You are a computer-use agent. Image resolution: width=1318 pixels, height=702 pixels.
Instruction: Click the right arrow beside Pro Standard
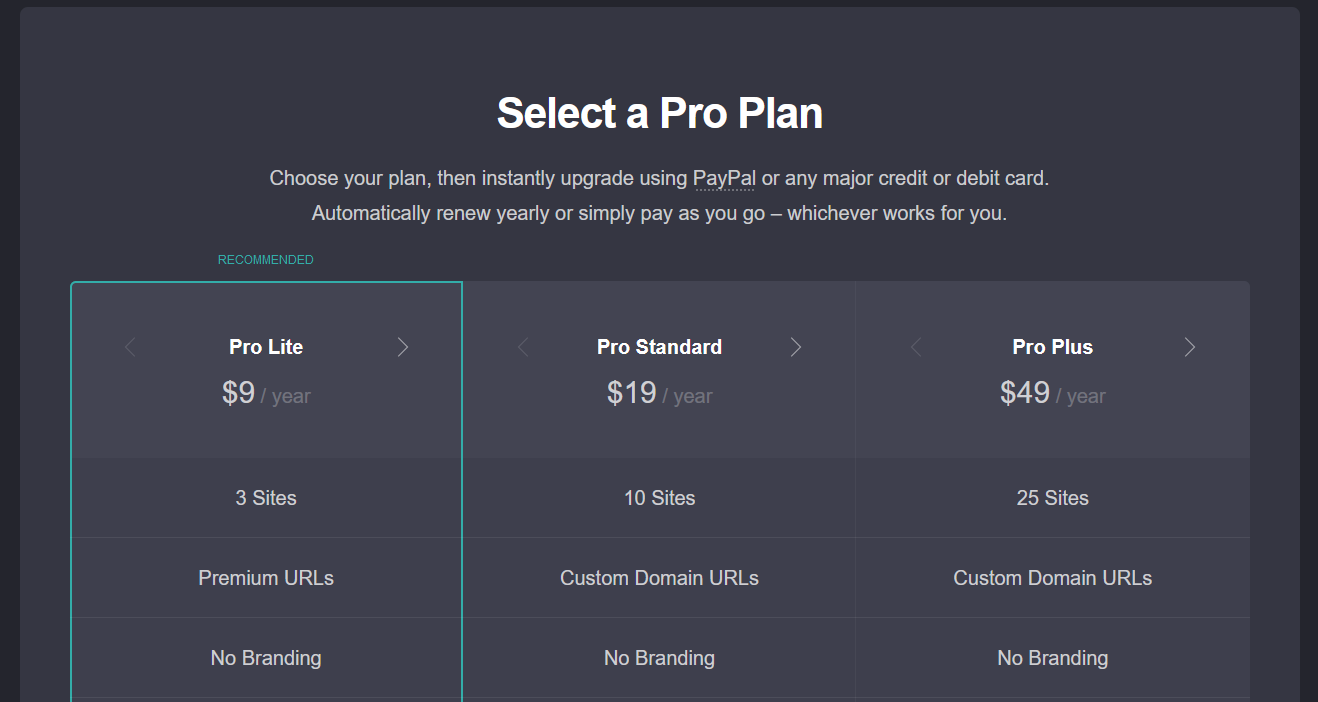coord(796,347)
